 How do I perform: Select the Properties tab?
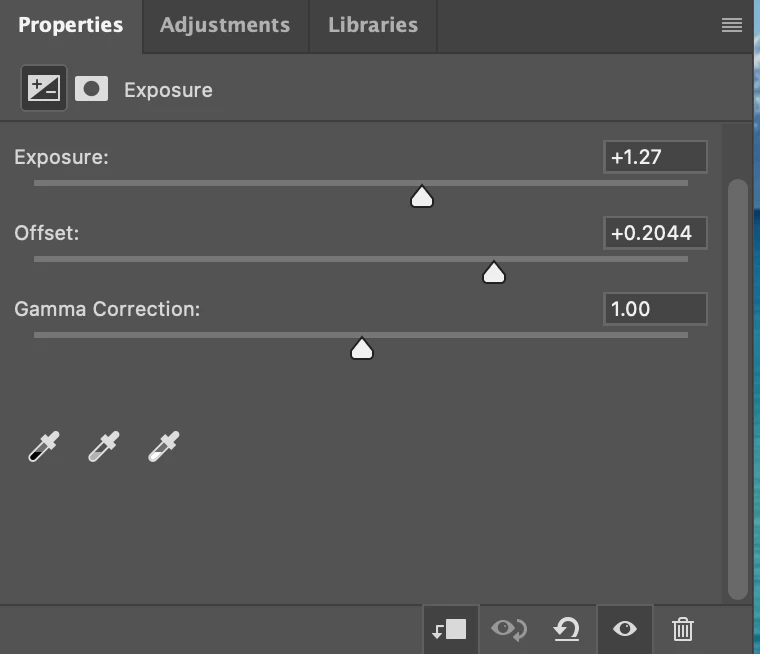point(71,25)
